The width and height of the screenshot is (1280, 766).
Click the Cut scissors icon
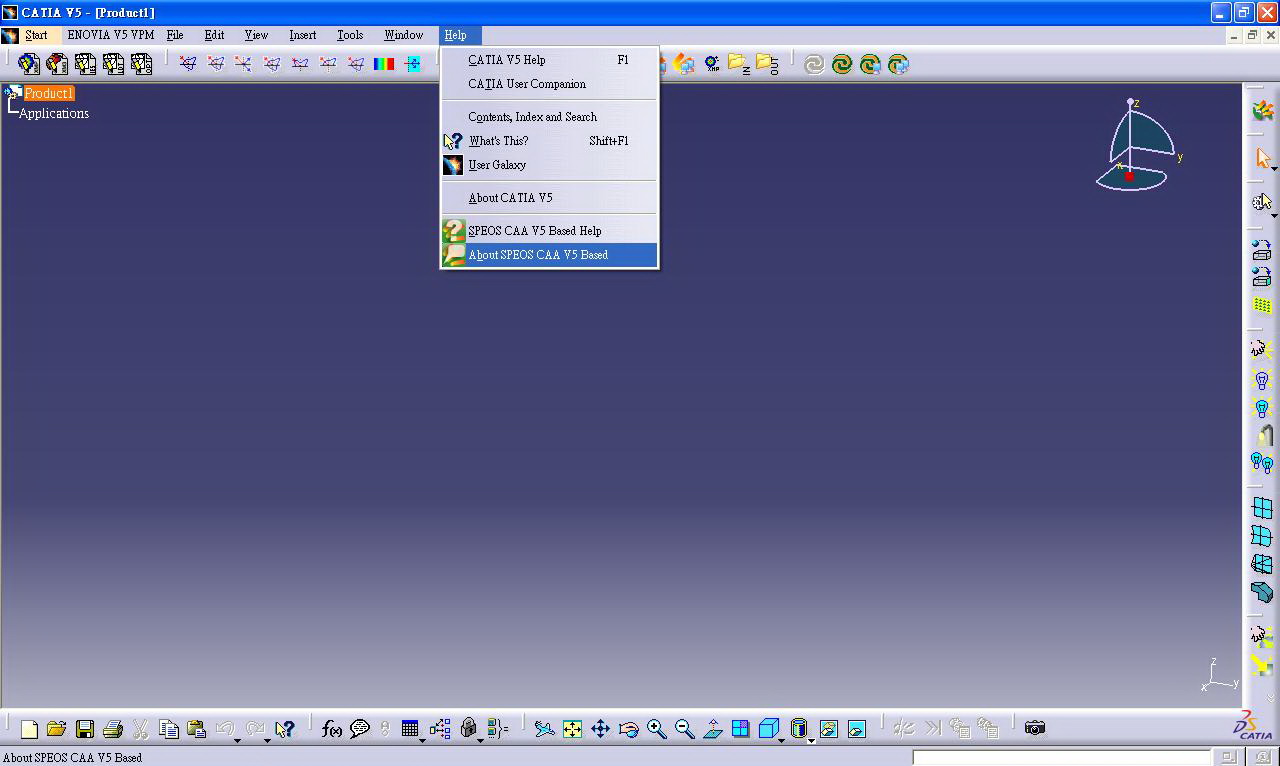(141, 729)
